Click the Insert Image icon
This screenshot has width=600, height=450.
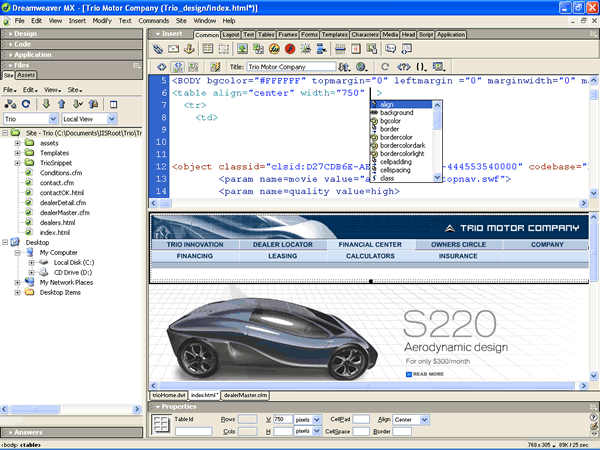242,49
